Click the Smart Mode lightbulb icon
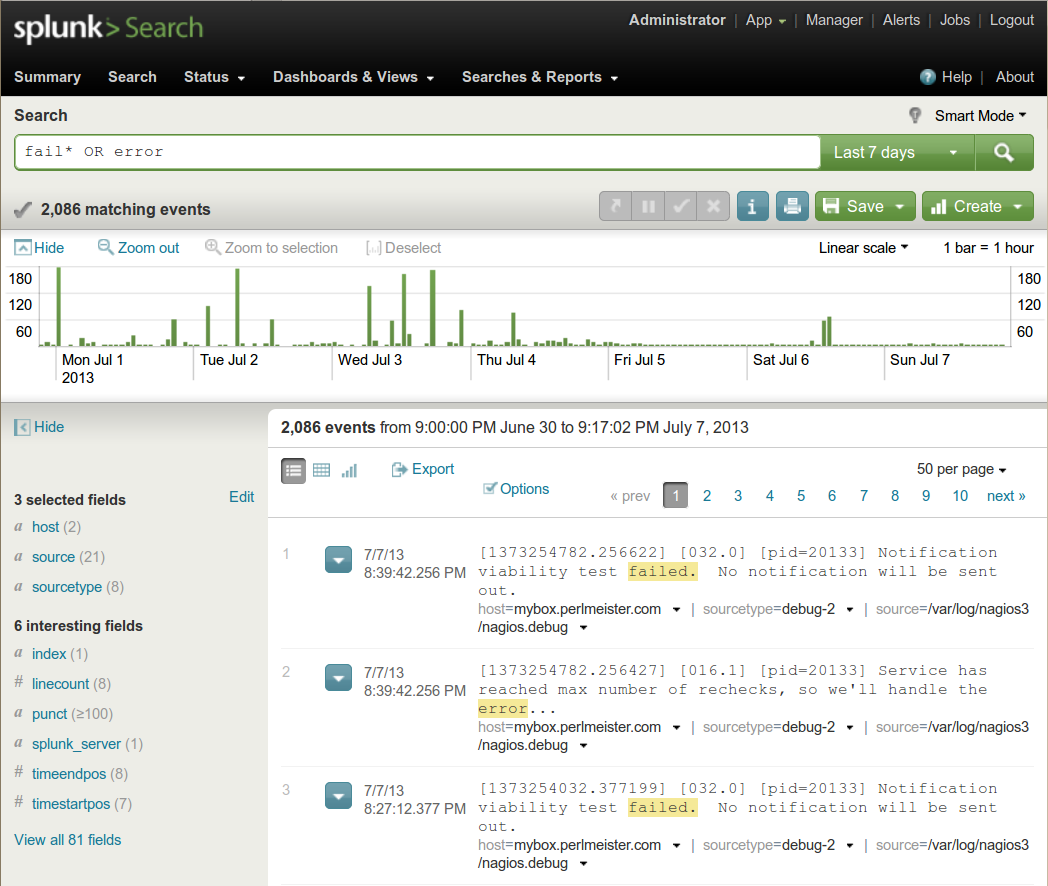 (x=915, y=116)
